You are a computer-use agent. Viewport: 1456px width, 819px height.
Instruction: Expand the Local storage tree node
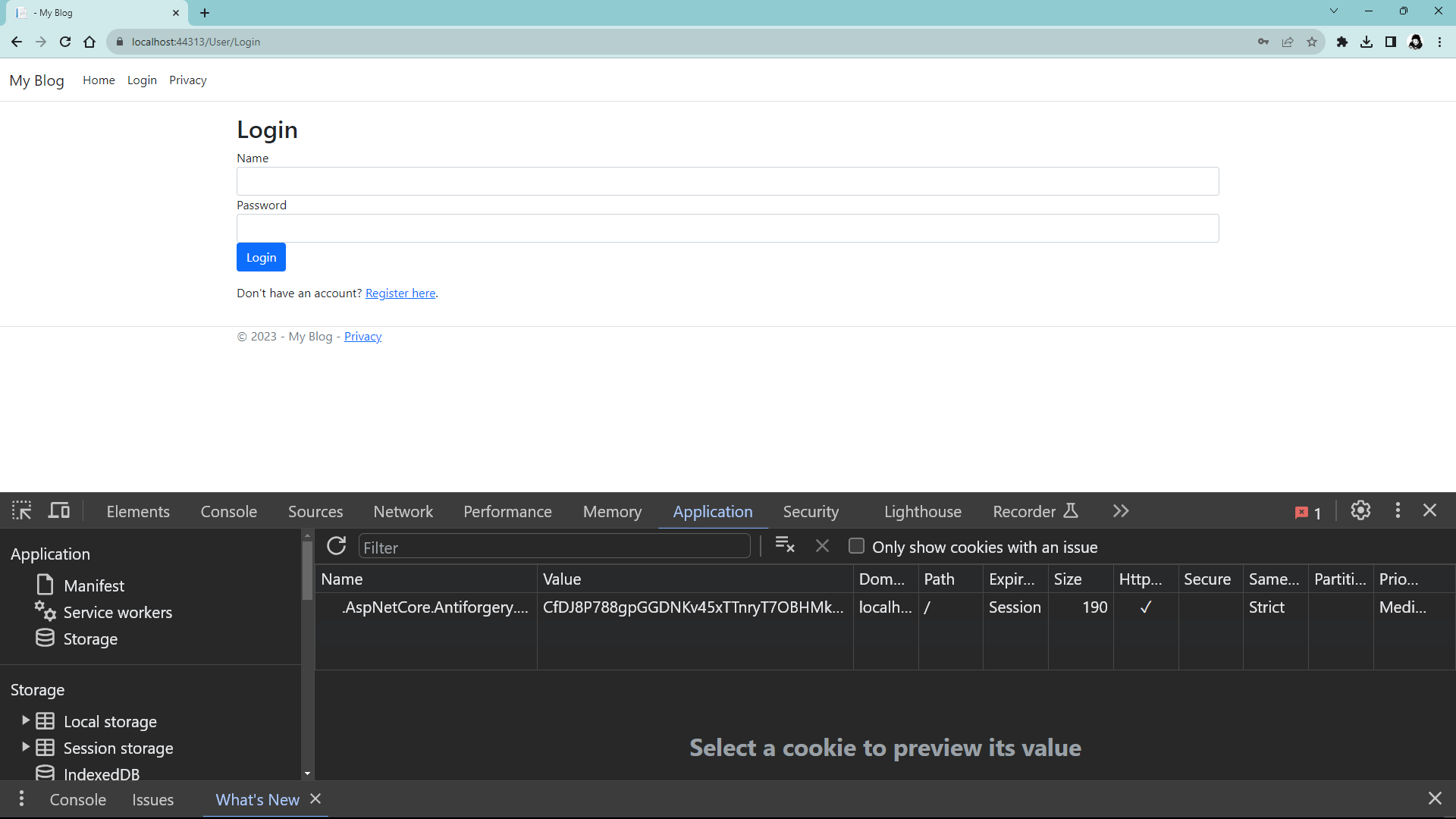pos(26,720)
